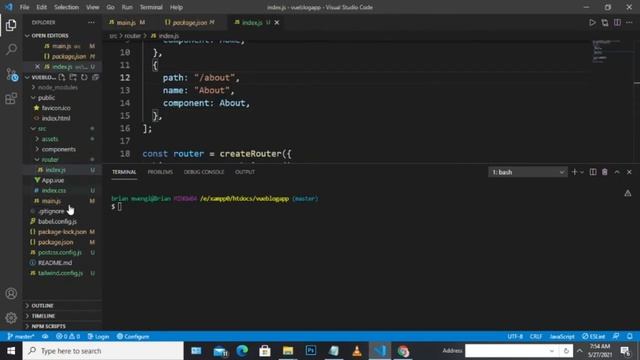Open the Help menu
This screenshot has width=640, height=360.
[x=176, y=7]
